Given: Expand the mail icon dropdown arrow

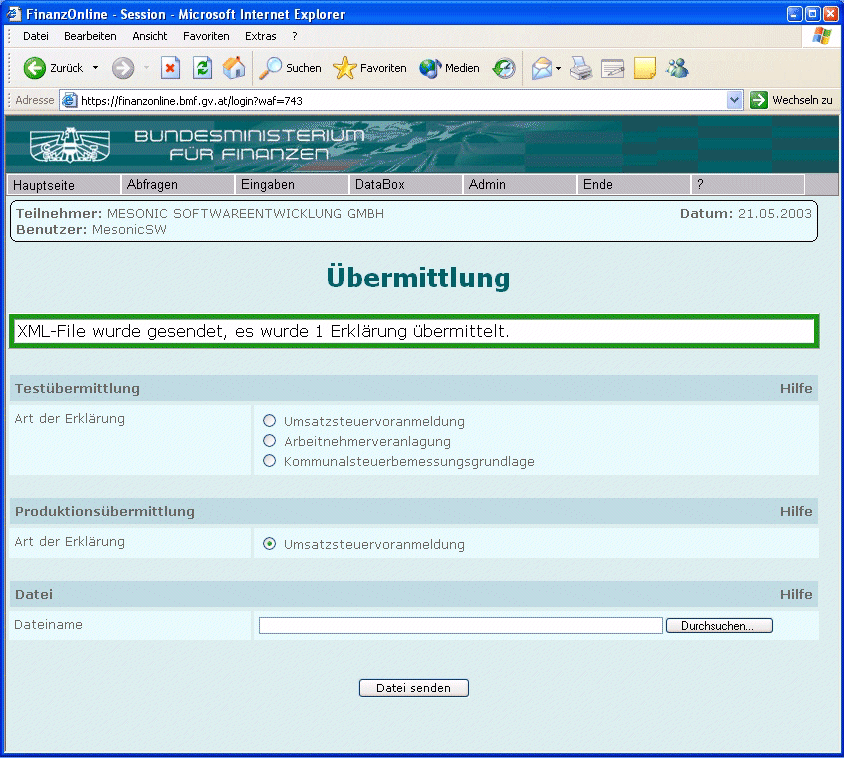Looking at the screenshot, I should [559, 68].
